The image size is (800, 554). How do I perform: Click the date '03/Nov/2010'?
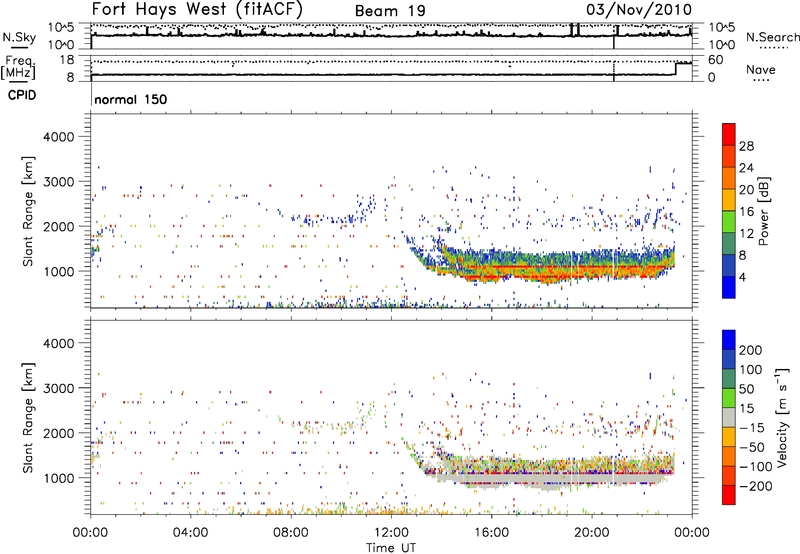pyautogui.click(x=639, y=9)
